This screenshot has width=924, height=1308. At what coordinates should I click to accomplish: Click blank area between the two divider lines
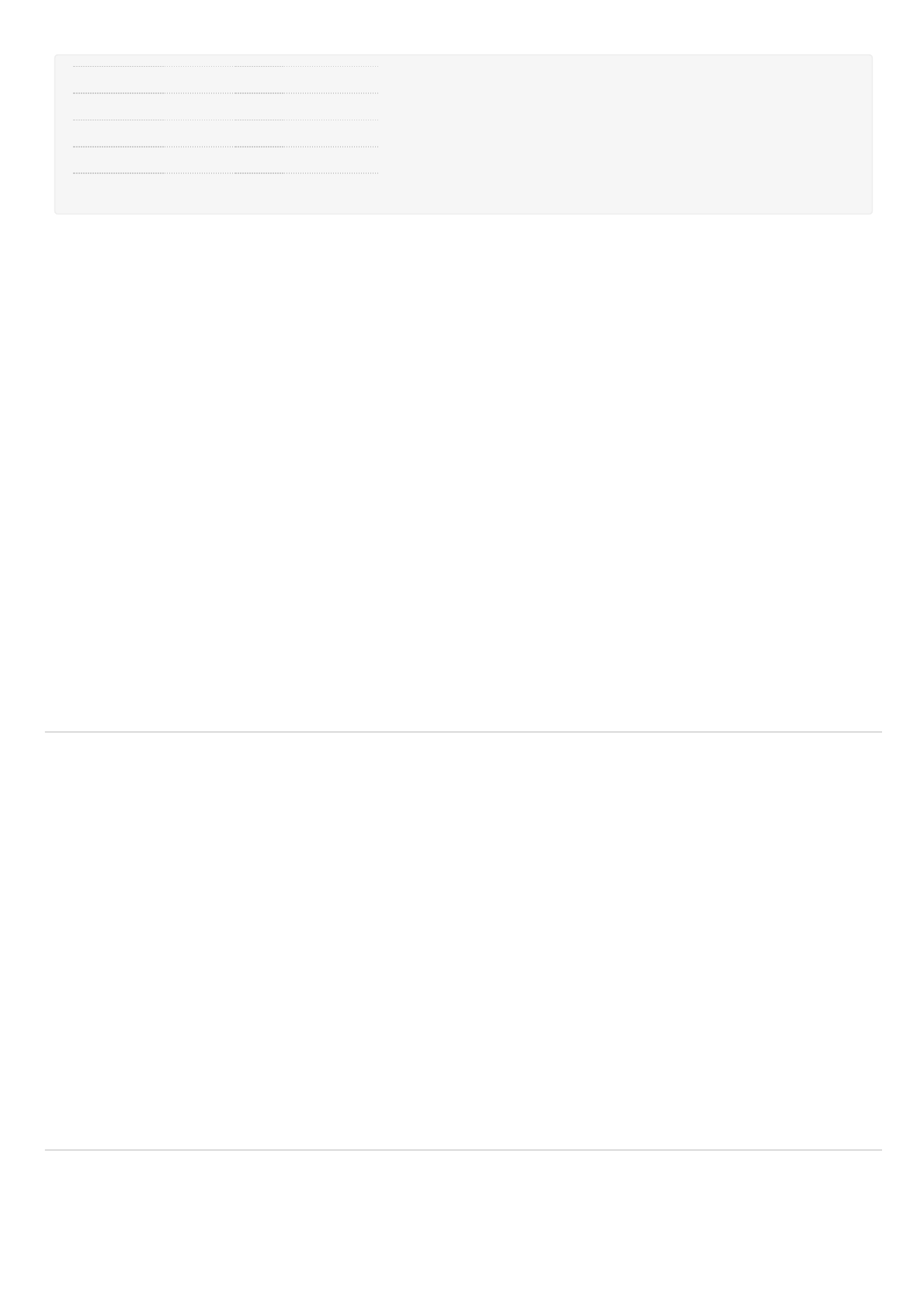[463, 941]
